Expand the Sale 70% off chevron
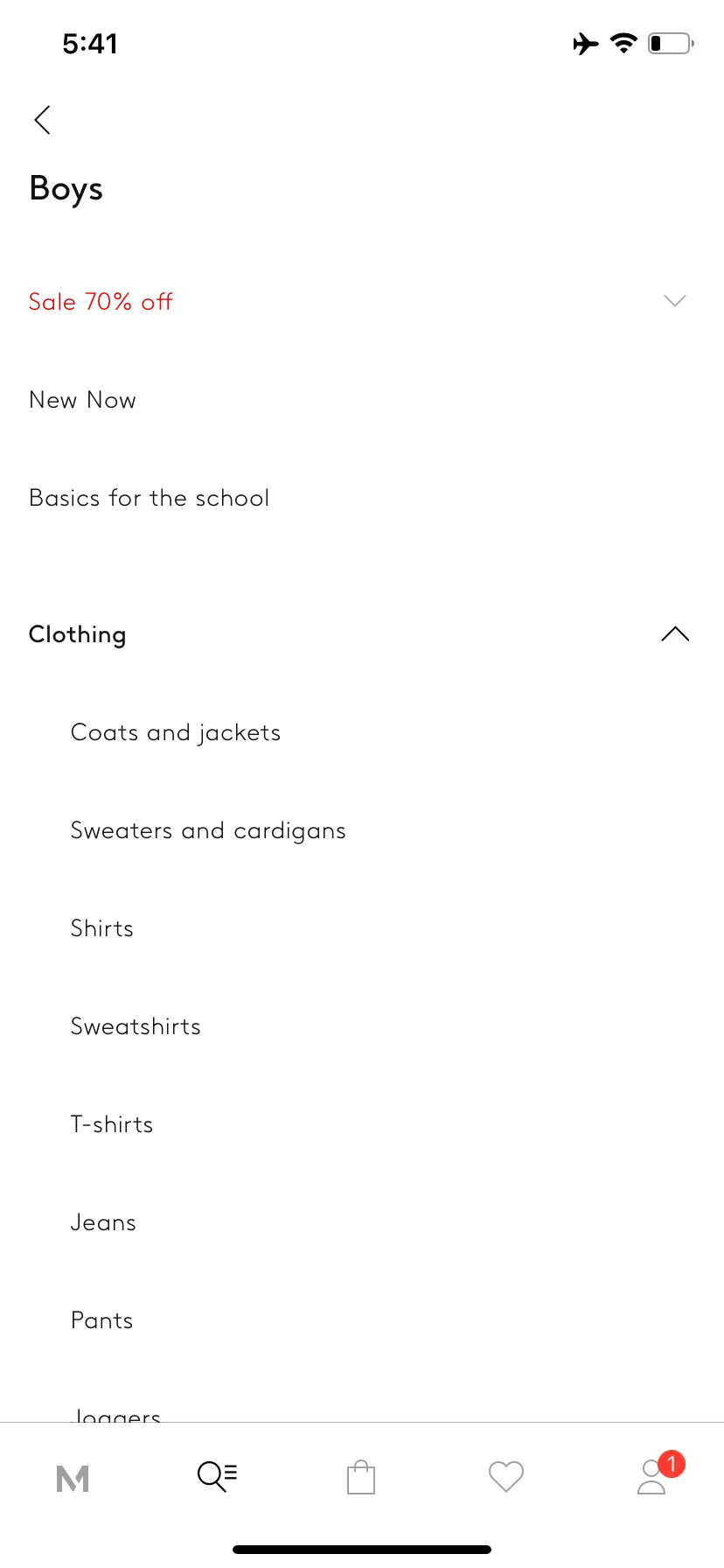This screenshot has width=724, height=1568. pyautogui.click(x=675, y=301)
